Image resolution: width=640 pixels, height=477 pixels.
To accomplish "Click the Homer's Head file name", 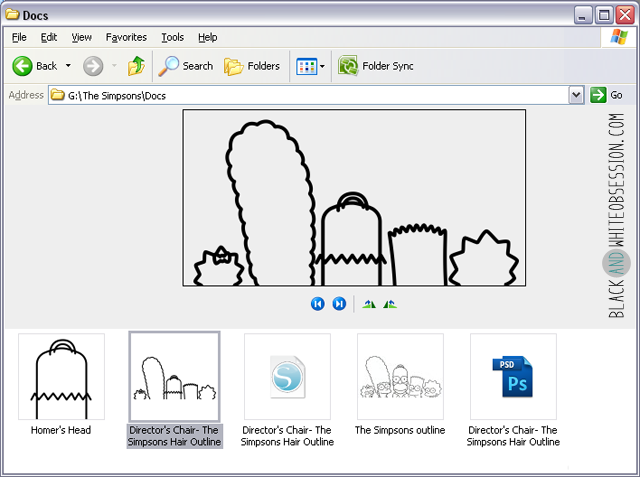I will tap(61, 430).
